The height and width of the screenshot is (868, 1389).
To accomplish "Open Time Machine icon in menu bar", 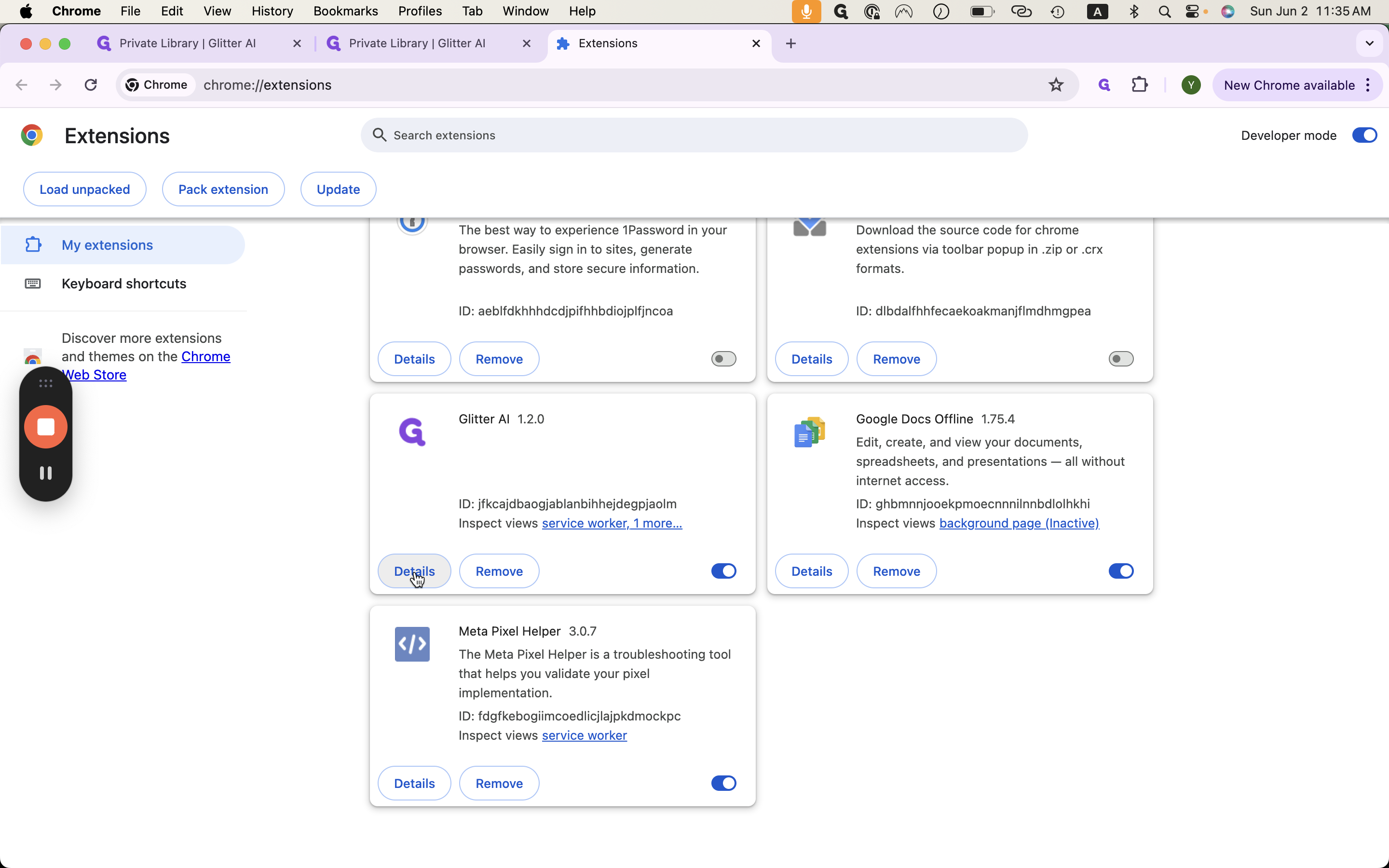I will point(1058,12).
